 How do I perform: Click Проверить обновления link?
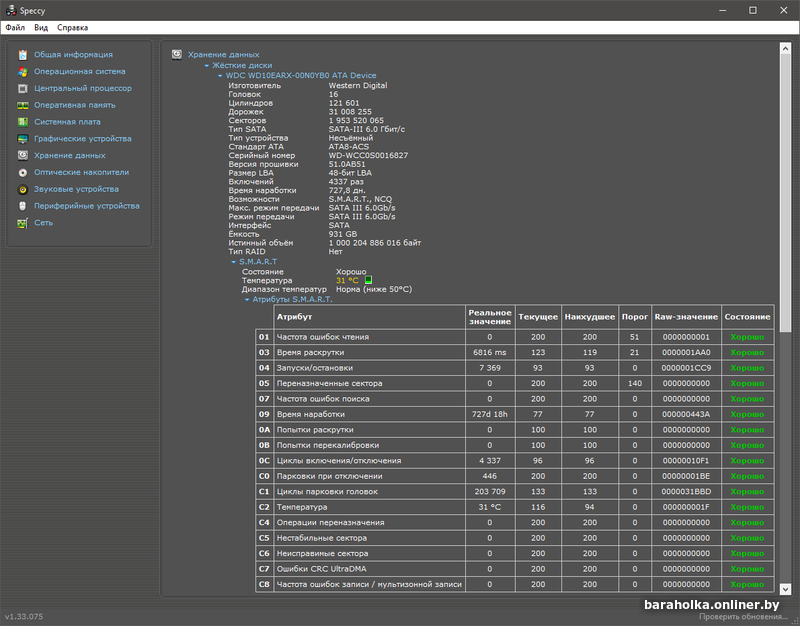point(743,617)
